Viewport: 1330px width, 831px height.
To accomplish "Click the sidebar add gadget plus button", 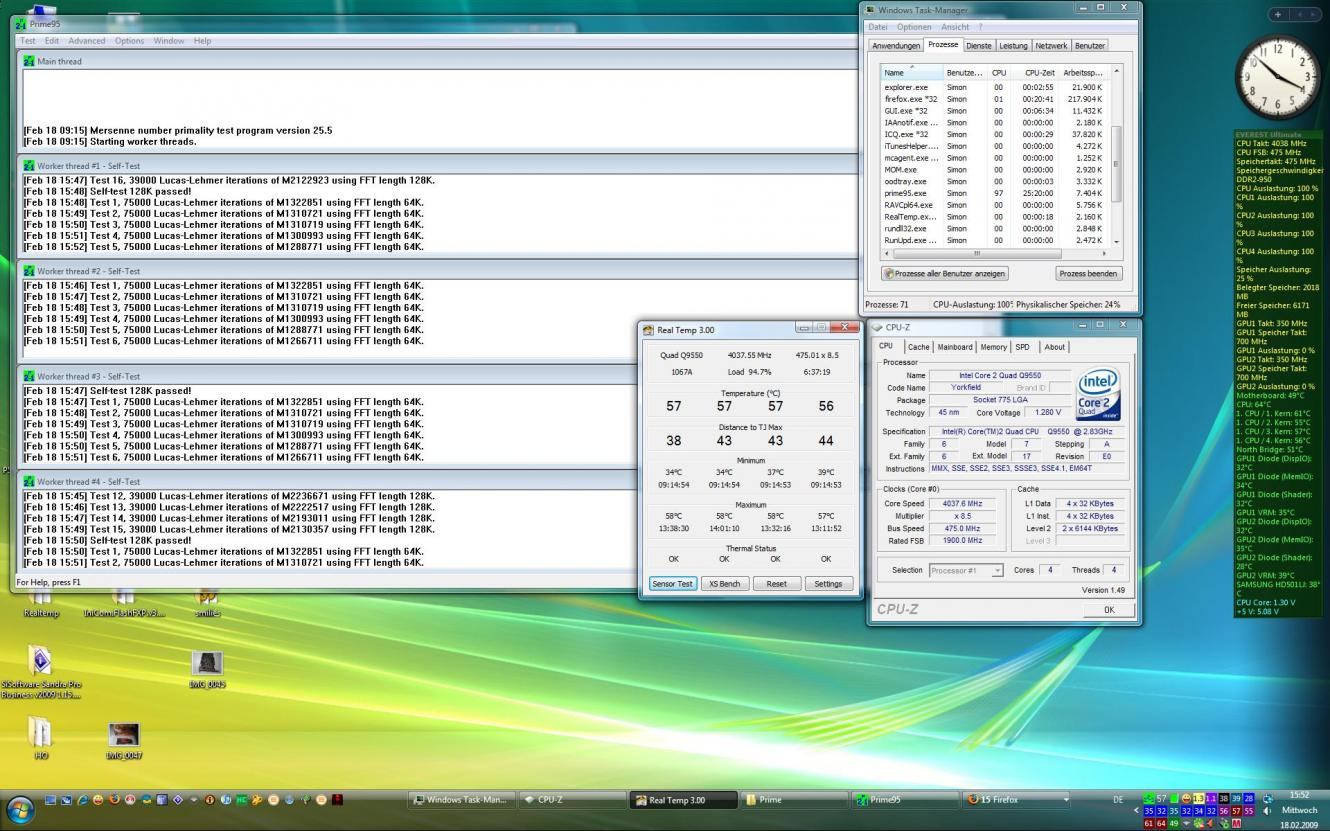I will [1277, 14].
